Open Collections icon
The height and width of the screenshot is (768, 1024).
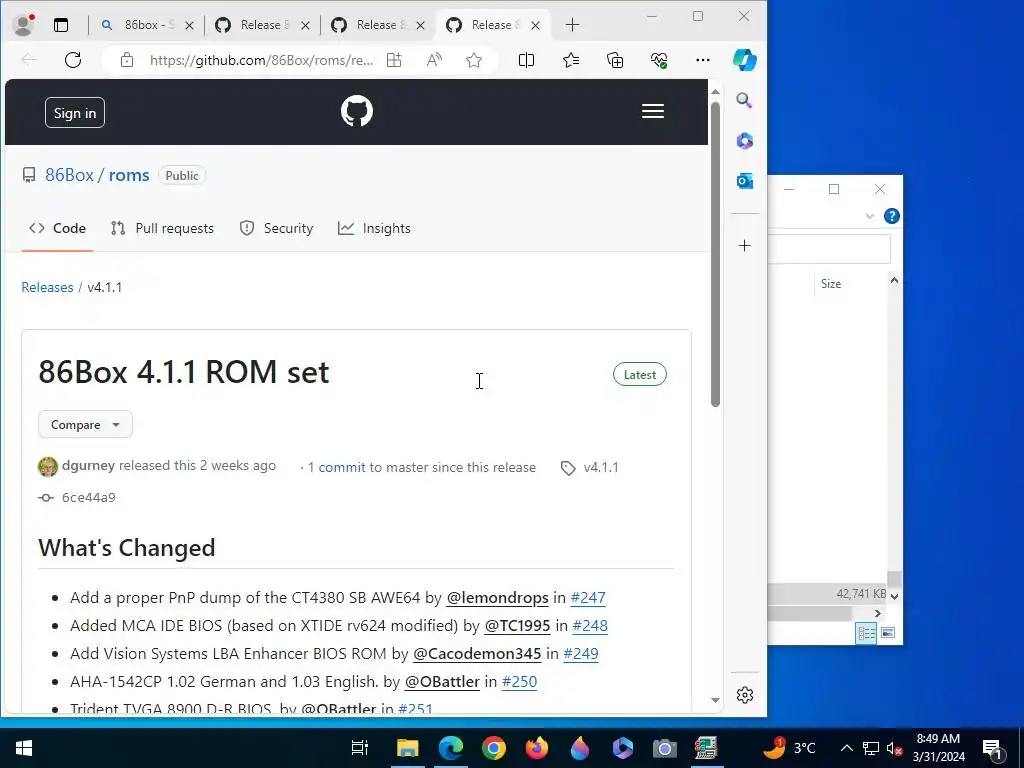click(615, 60)
